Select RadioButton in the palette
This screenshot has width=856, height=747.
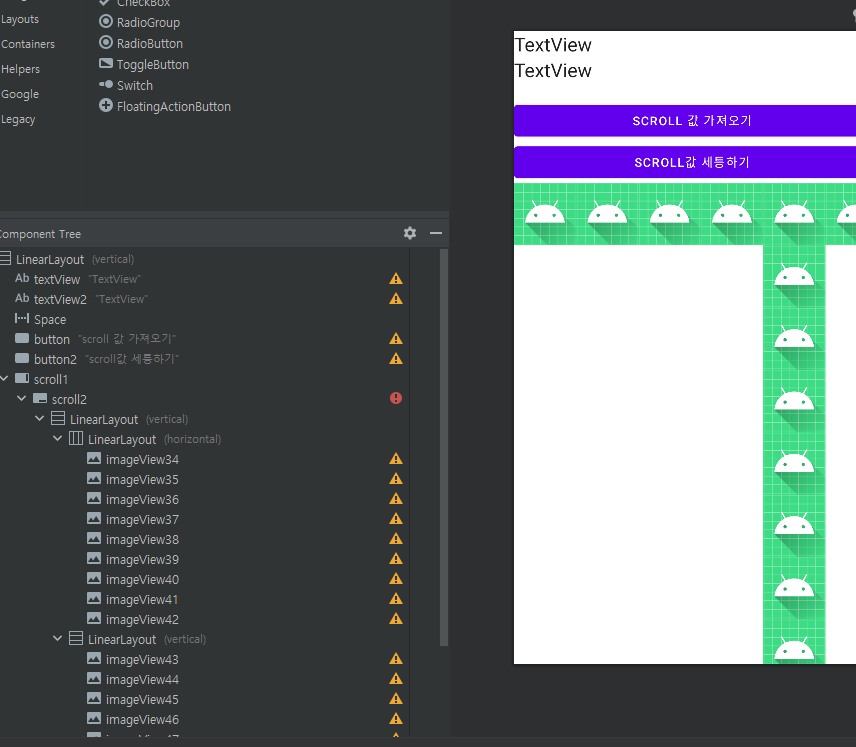141,43
